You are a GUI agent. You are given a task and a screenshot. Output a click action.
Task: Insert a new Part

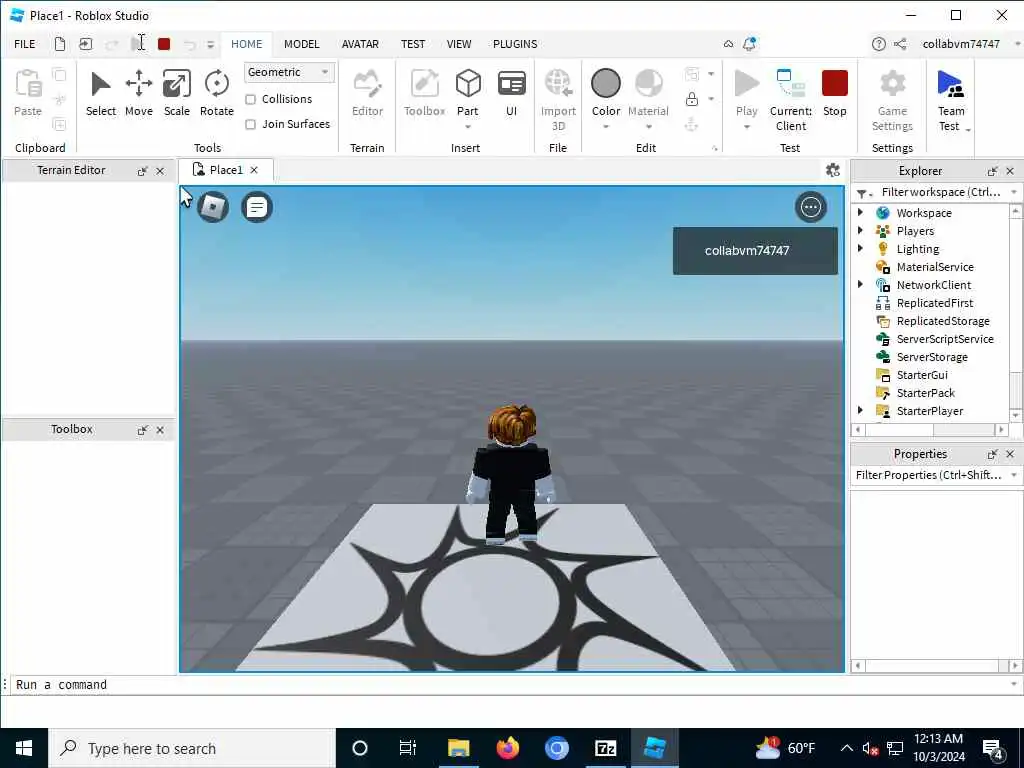[x=468, y=93]
